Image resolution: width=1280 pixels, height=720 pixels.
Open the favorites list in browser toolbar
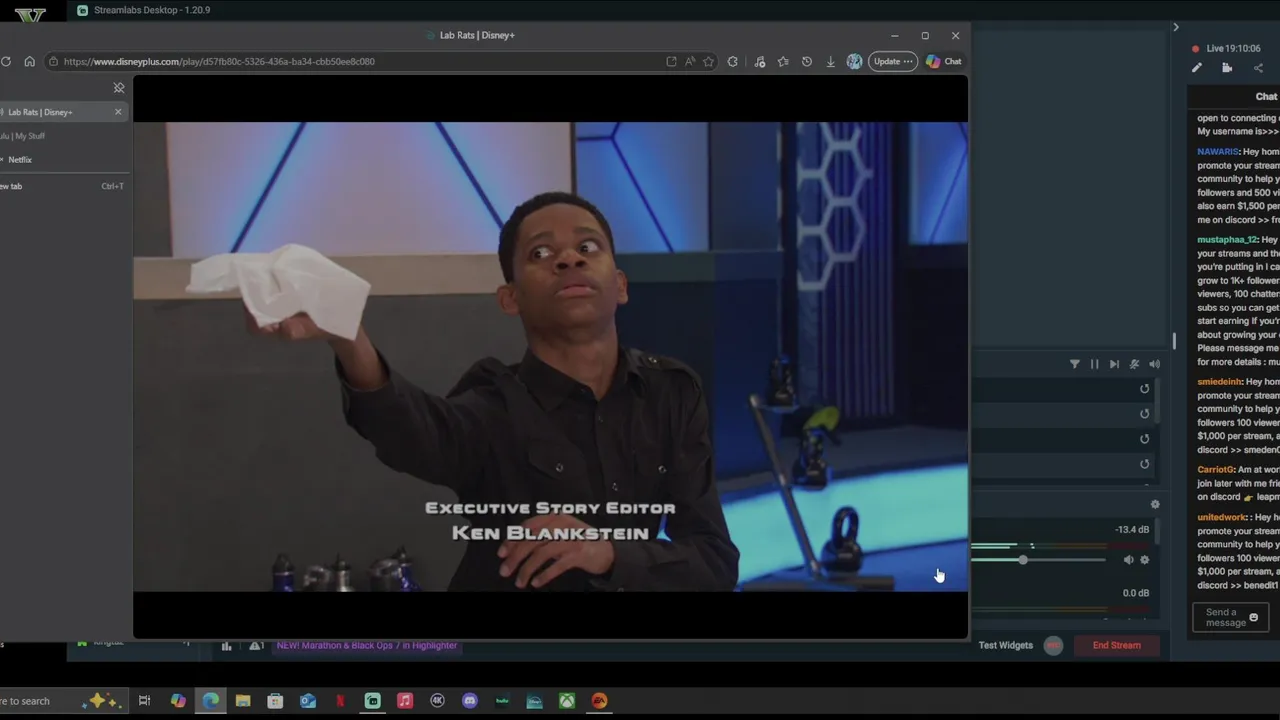pyautogui.click(x=783, y=61)
